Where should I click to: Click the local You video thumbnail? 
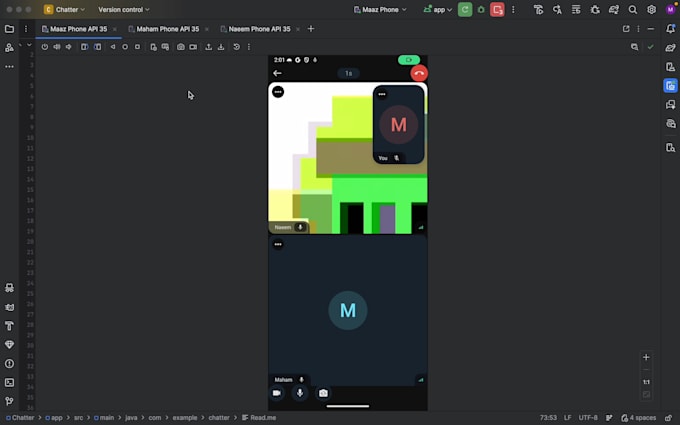tap(398, 125)
